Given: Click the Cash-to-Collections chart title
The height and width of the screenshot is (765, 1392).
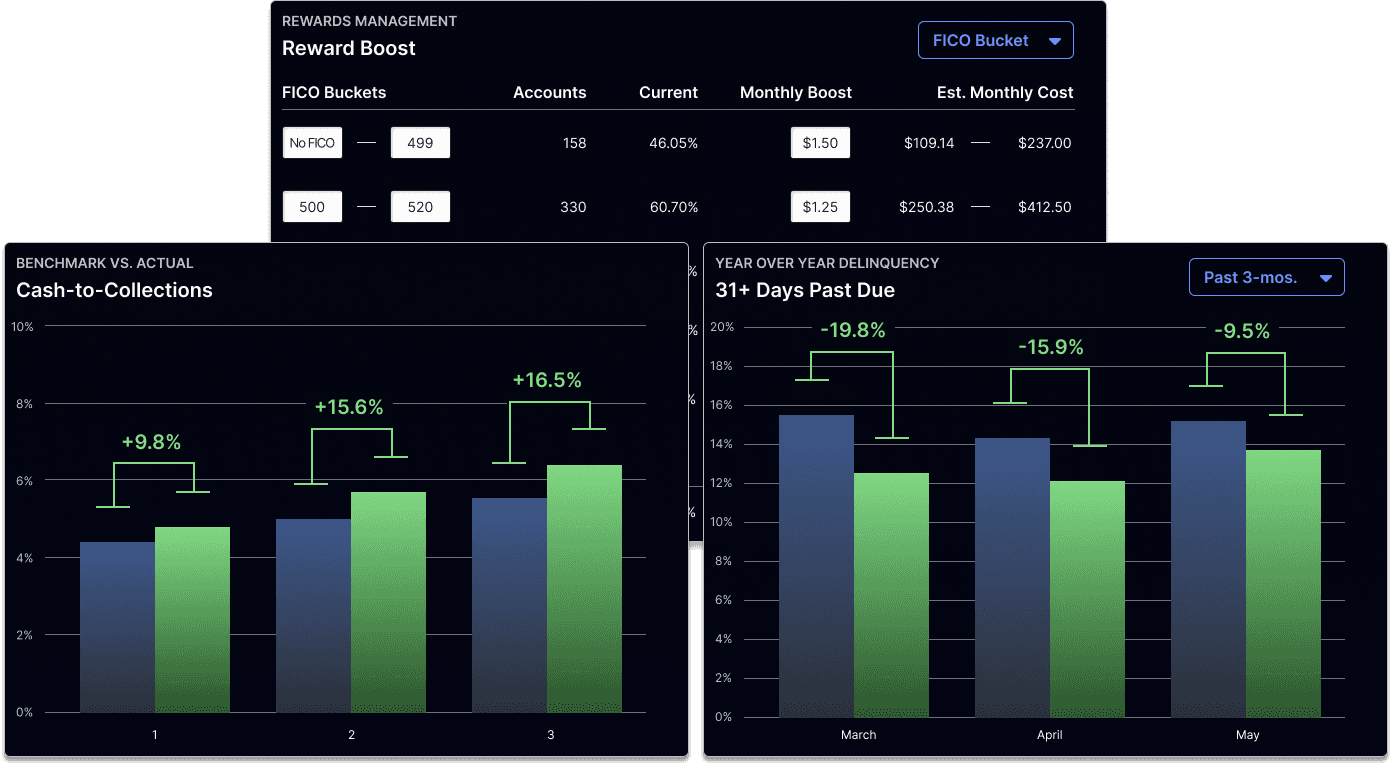Looking at the screenshot, I should click(x=114, y=290).
